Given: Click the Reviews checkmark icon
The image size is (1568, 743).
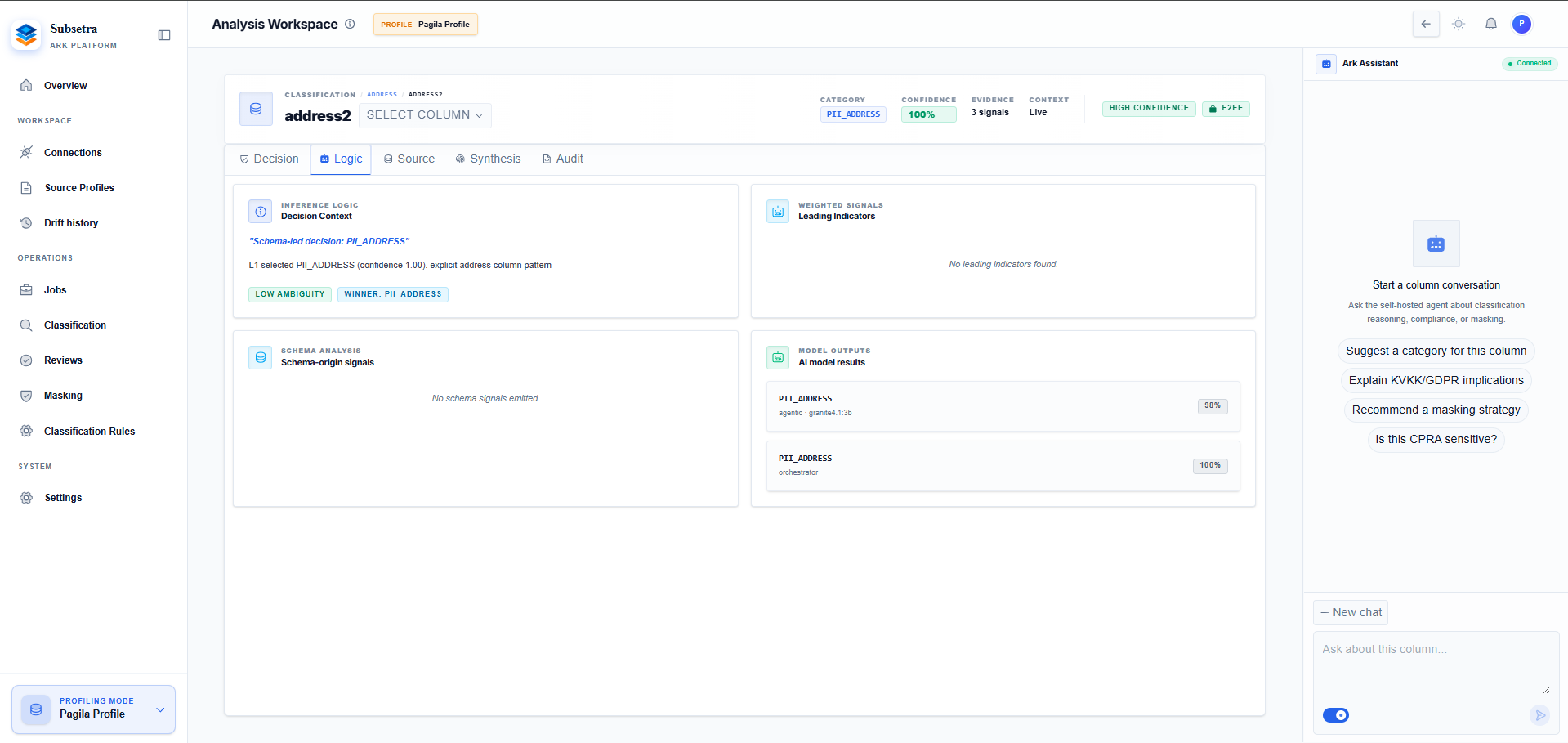Looking at the screenshot, I should point(26,360).
